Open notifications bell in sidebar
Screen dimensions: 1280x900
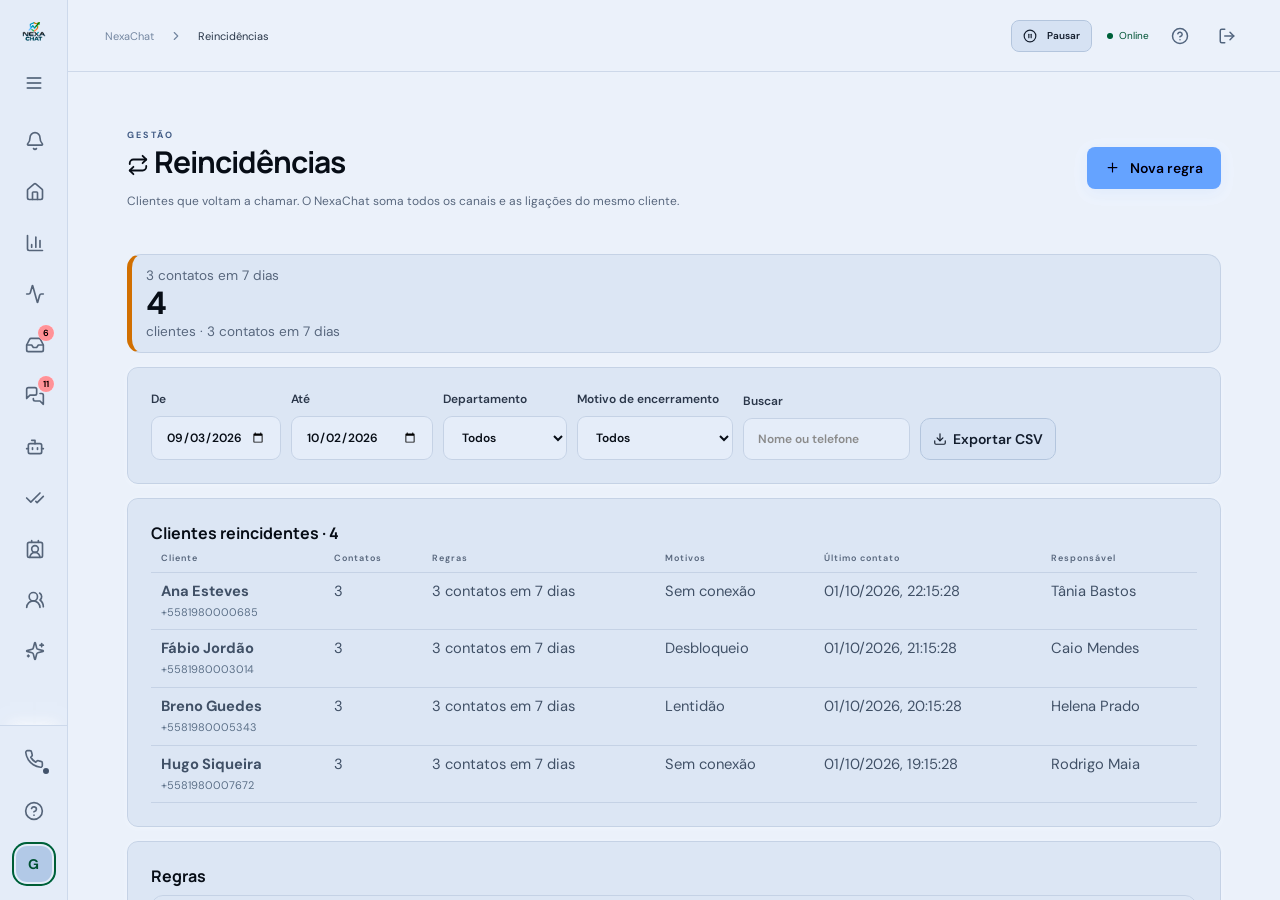click(x=34, y=141)
